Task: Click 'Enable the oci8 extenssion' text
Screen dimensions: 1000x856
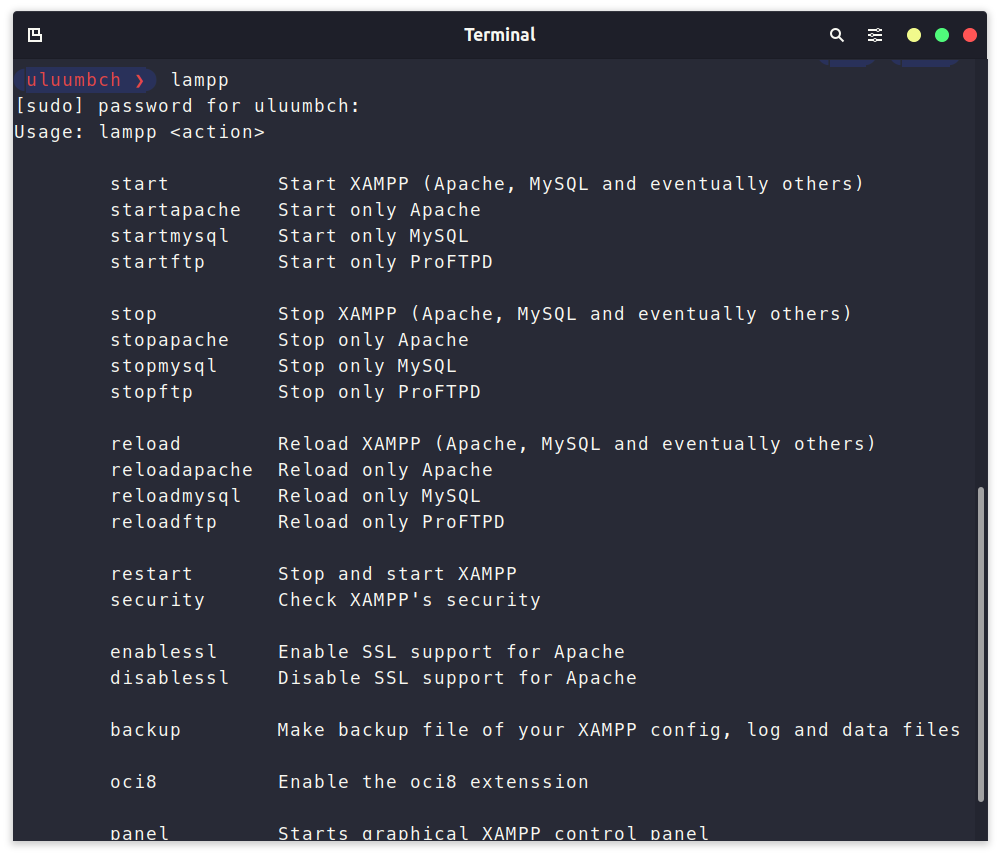Action: [x=434, y=782]
